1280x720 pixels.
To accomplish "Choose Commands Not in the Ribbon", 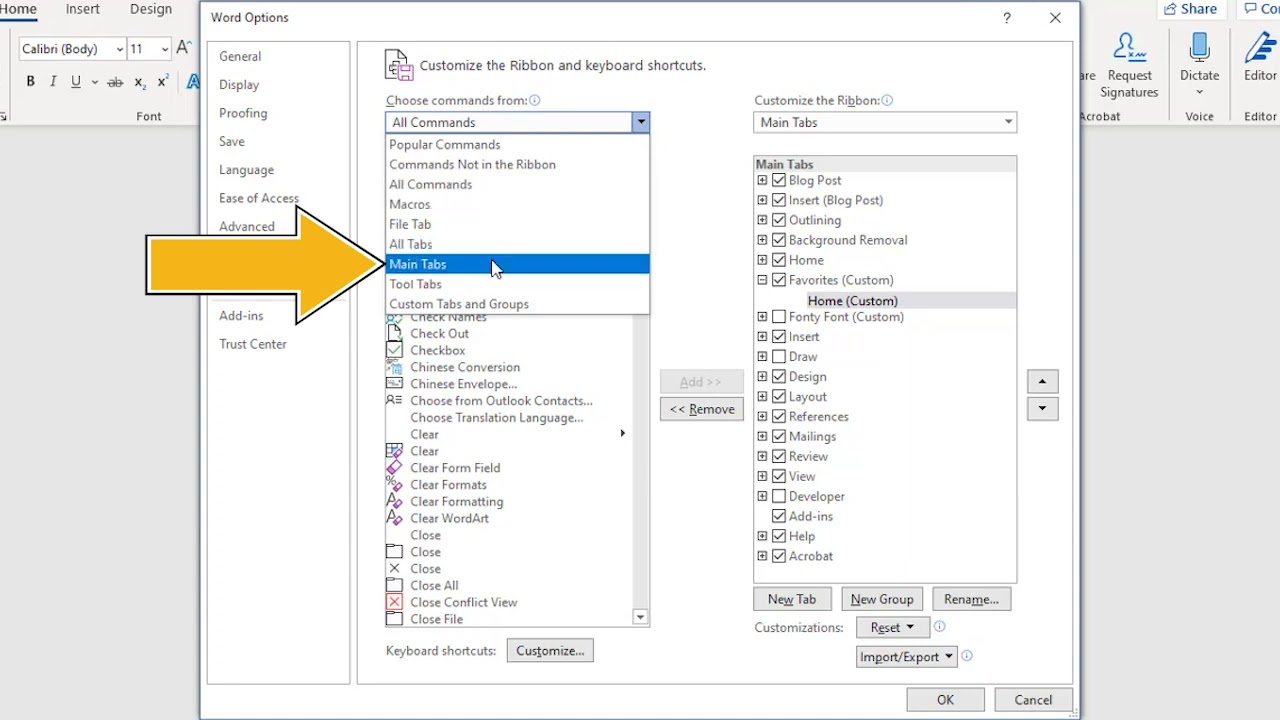I will point(517,164).
